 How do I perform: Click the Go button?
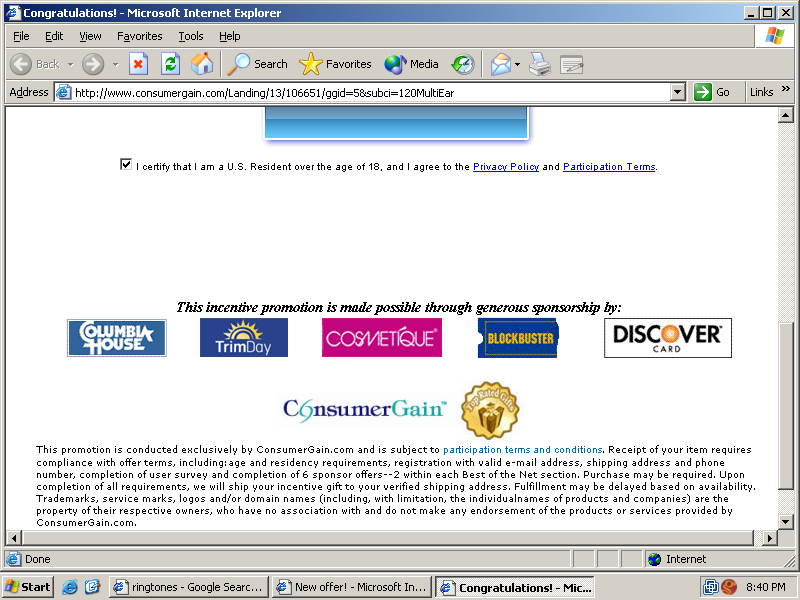pos(712,92)
